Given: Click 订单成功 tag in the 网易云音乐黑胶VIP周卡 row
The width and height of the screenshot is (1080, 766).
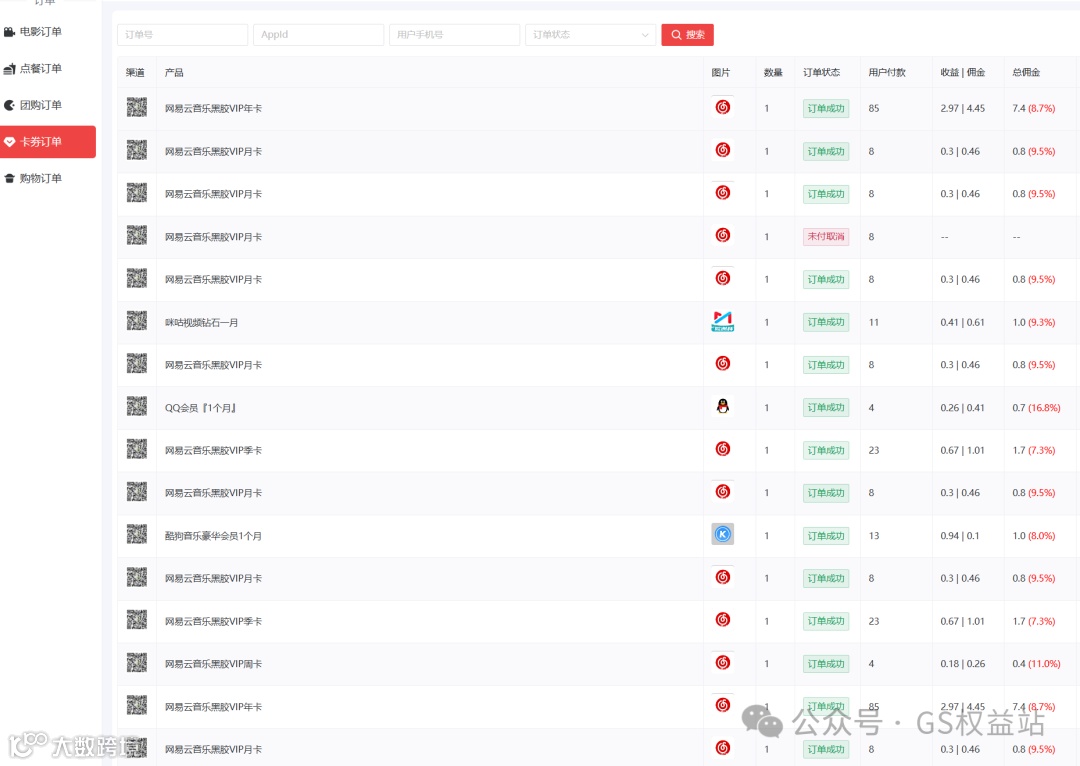Looking at the screenshot, I should [826, 663].
